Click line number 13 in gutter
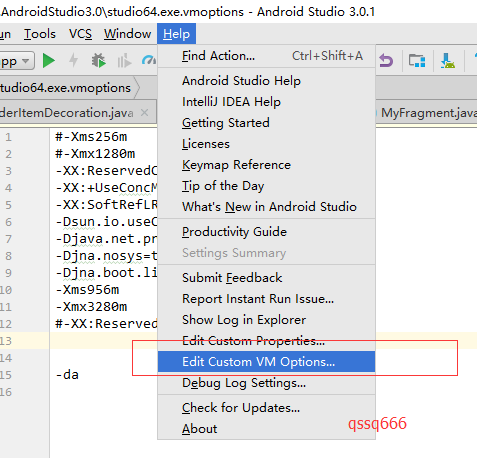This screenshot has height=458, width=477. 6,341
